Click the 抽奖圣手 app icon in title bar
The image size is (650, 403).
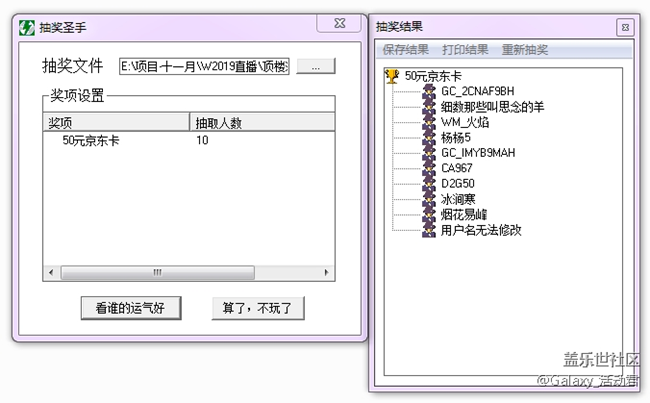coord(27,28)
